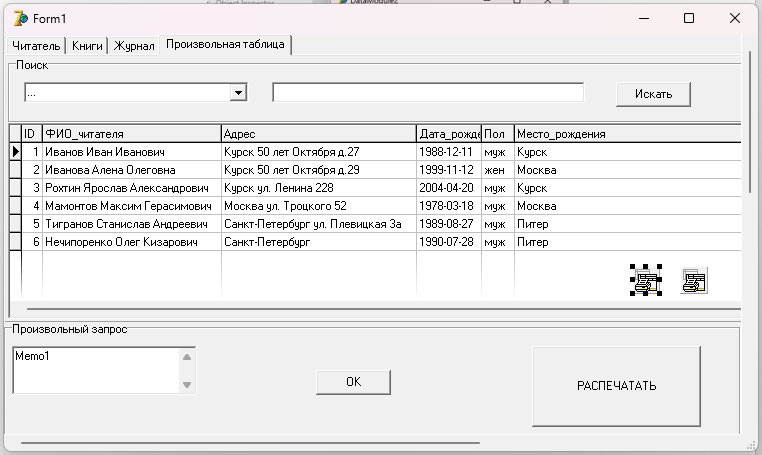This screenshot has width=762, height=455.
Task: Click the жен gender cell
Action: click(x=498, y=170)
